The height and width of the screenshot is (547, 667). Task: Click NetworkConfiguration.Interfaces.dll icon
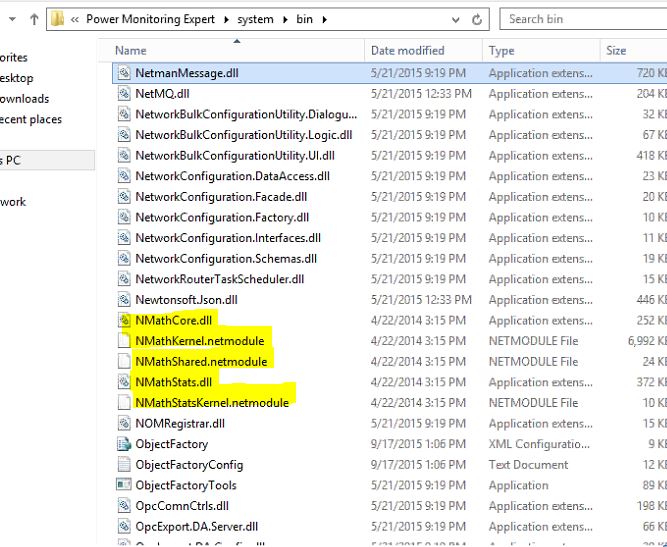click(x=124, y=238)
